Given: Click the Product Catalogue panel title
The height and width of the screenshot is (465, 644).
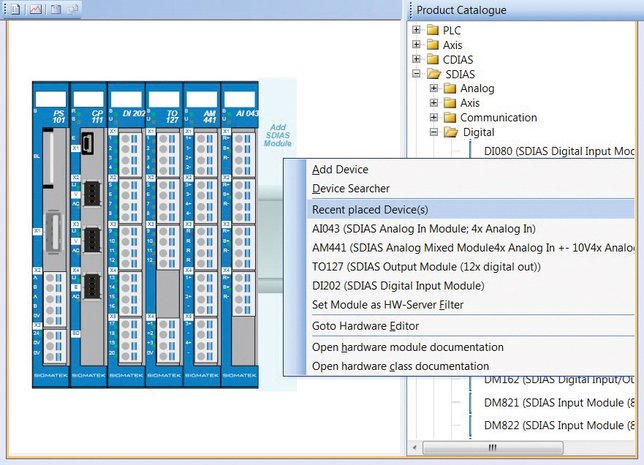Looking at the screenshot, I should (461, 10).
